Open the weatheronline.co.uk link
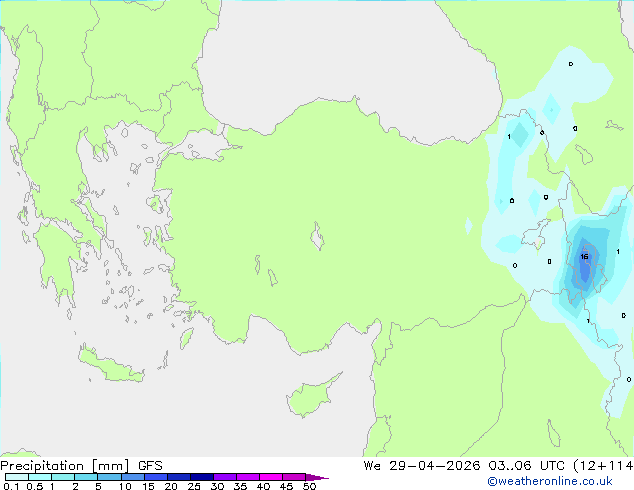Image resolution: width=634 pixels, height=490 pixels. pyautogui.click(x=550, y=481)
